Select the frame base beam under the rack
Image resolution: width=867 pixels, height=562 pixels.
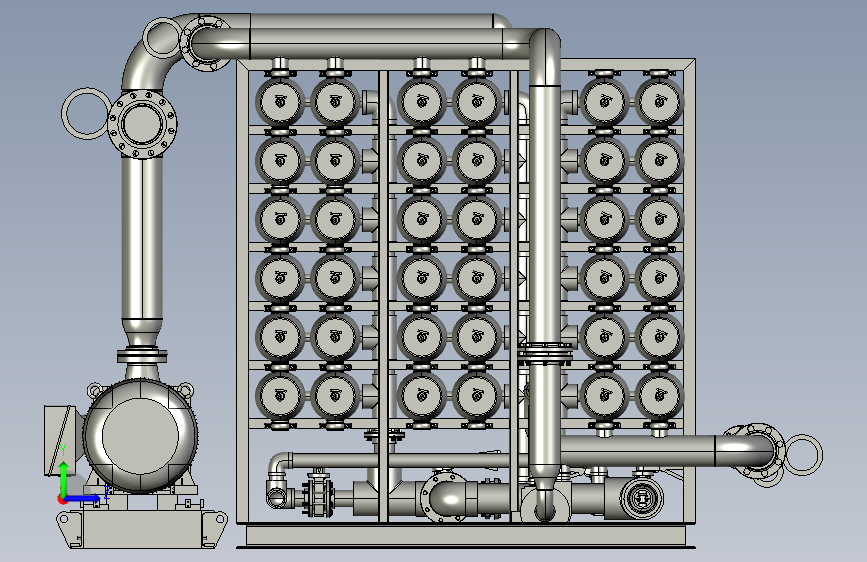(x=466, y=535)
